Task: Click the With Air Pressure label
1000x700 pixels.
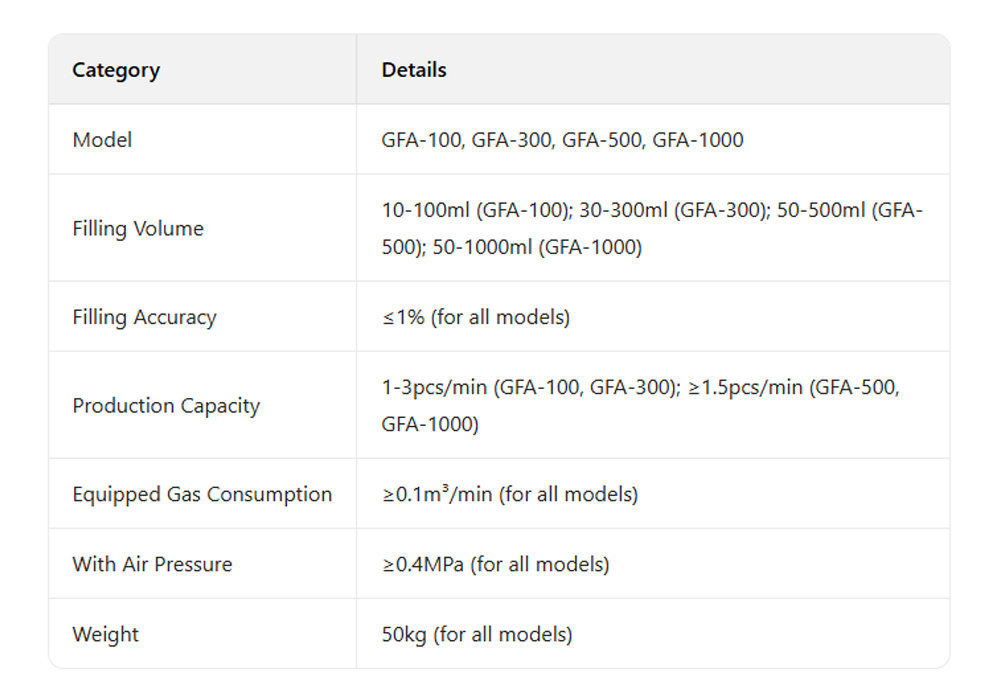Action: [x=152, y=564]
